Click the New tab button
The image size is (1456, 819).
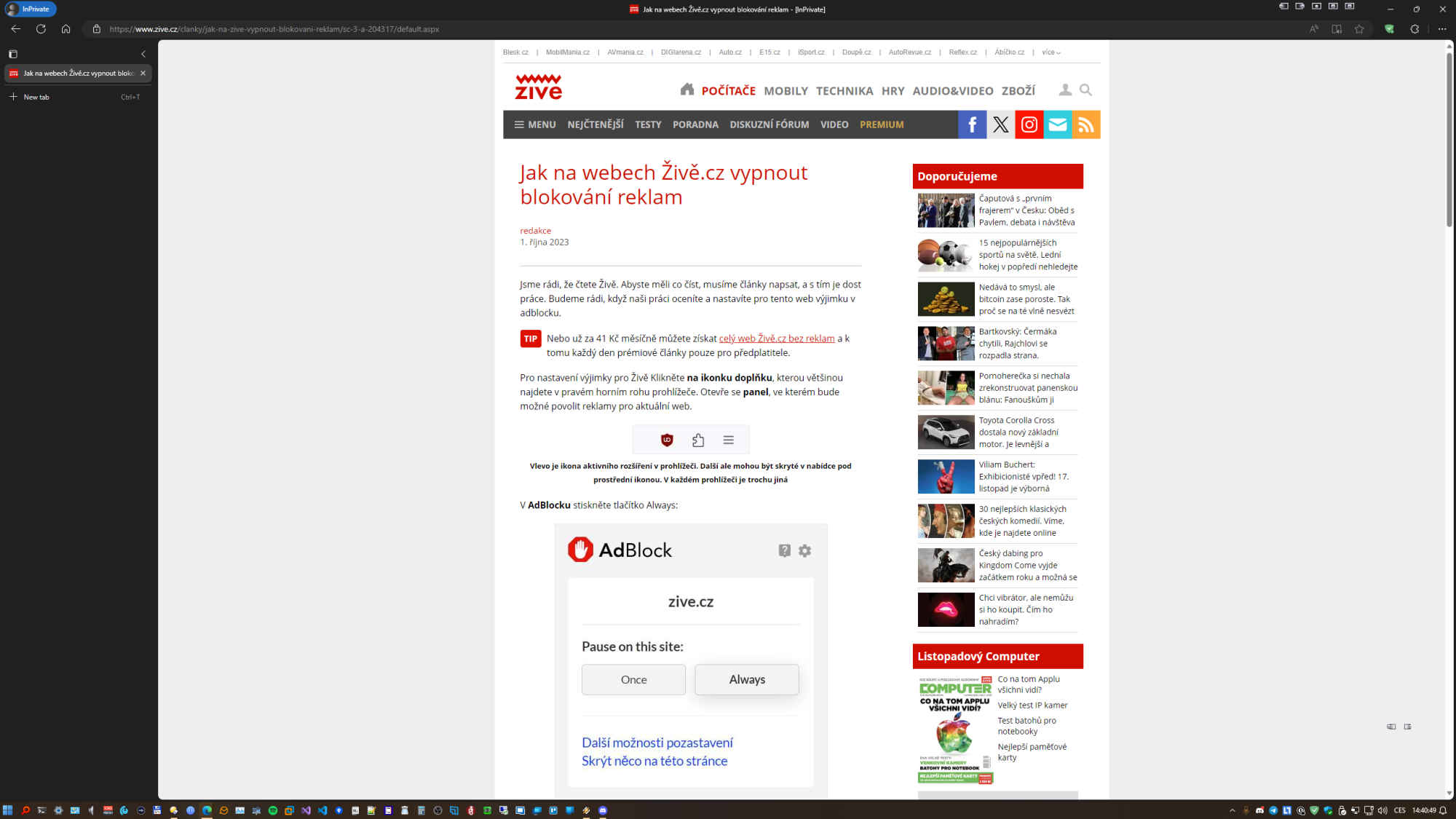[36, 97]
